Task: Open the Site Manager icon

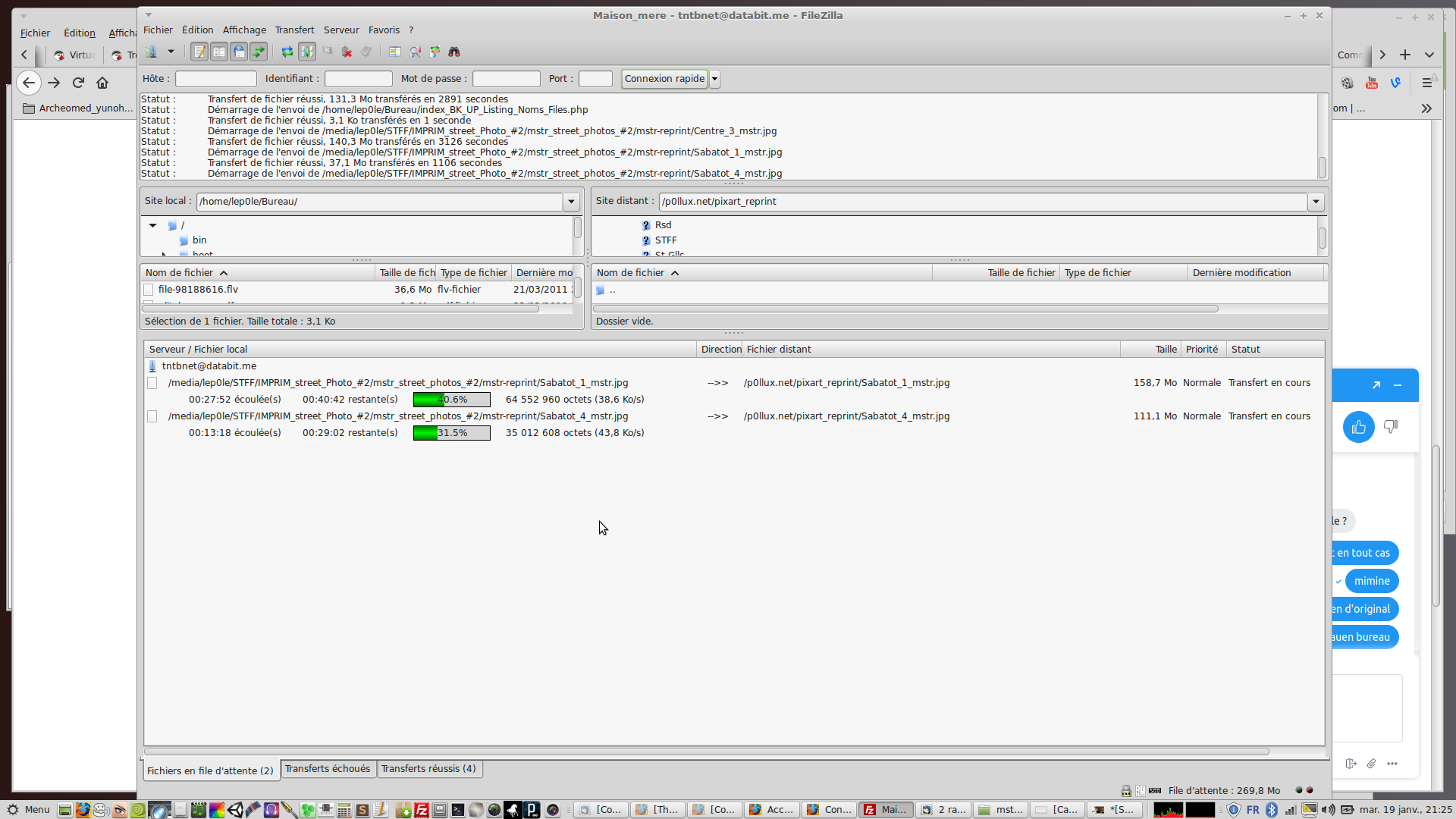Action: click(152, 52)
